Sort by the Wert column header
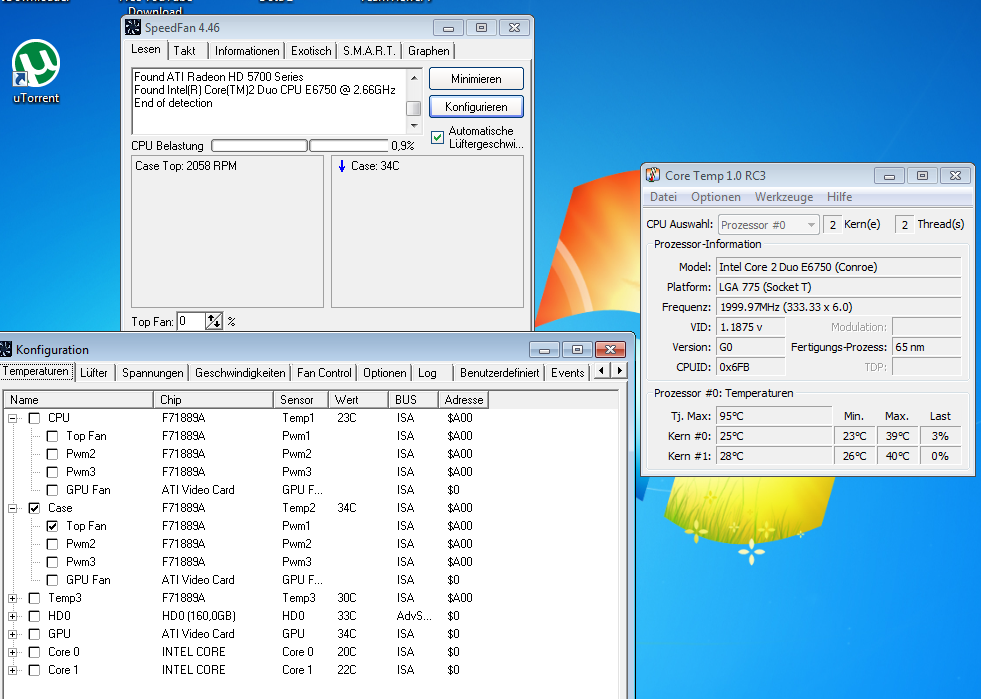Image resolution: width=981 pixels, height=699 pixels. 358,399
